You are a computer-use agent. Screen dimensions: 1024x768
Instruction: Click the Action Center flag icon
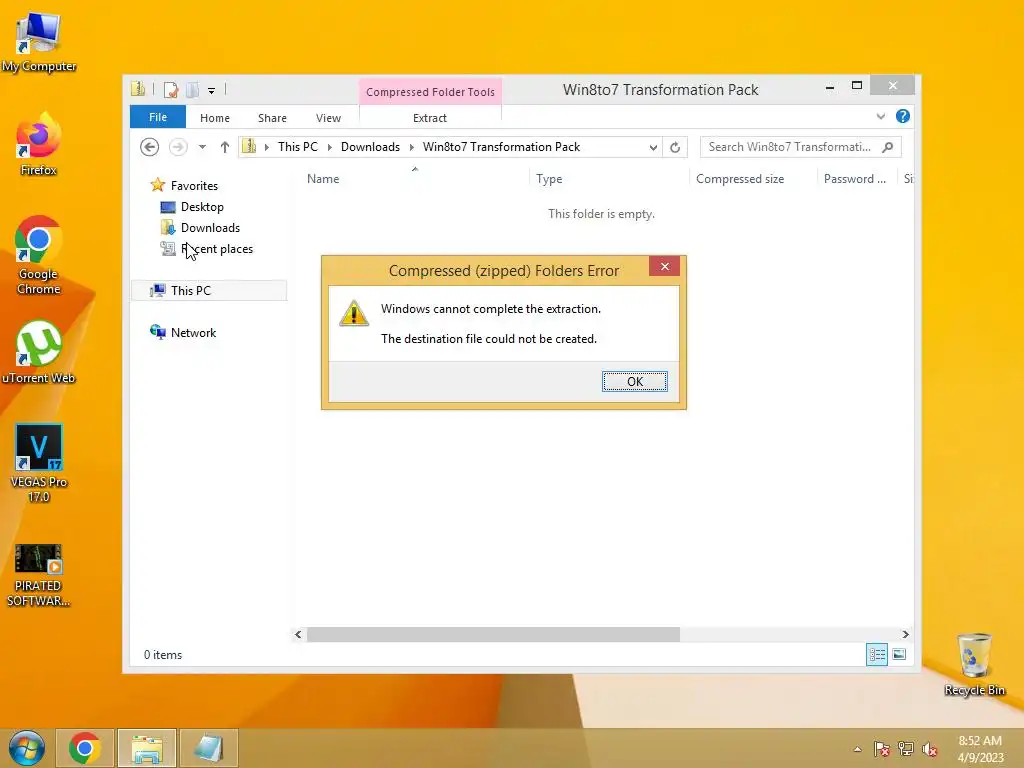[881, 749]
